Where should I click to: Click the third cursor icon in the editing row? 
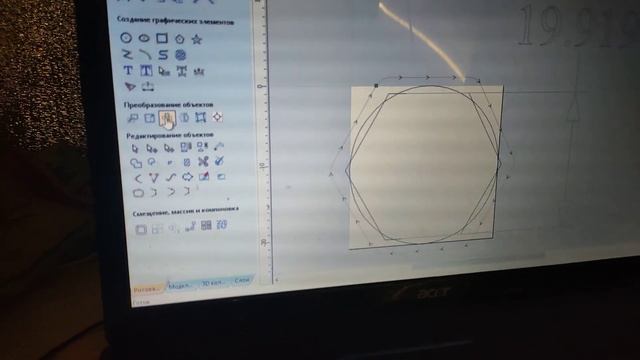point(169,148)
